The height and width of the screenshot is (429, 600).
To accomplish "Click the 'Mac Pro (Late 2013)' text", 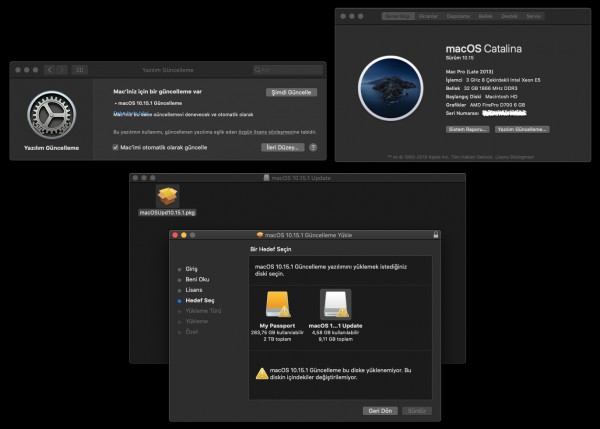I will [470, 72].
